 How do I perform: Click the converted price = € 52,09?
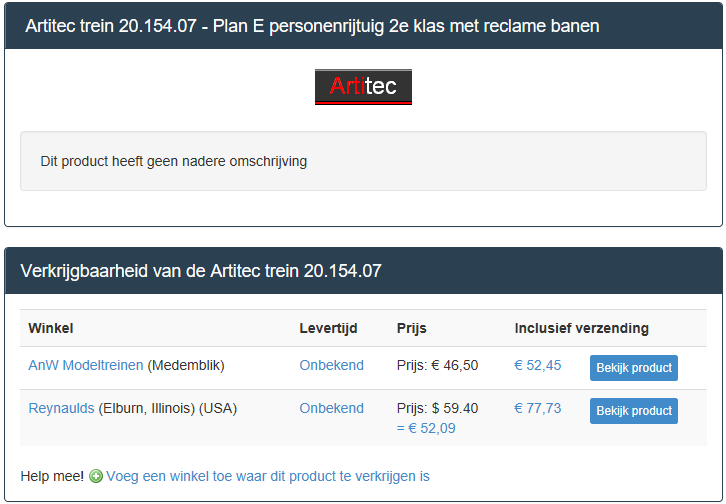pos(426,428)
